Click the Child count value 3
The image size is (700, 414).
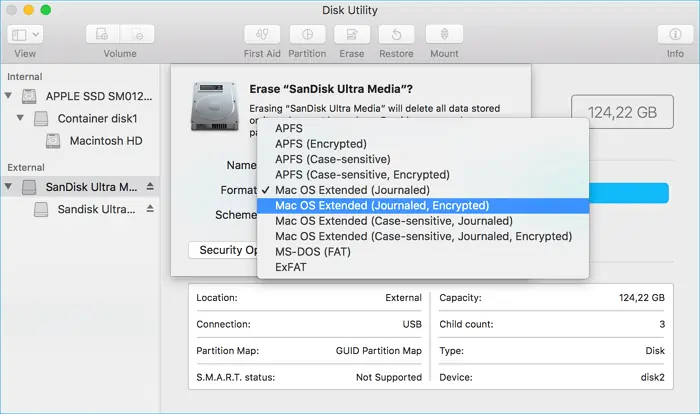662,324
